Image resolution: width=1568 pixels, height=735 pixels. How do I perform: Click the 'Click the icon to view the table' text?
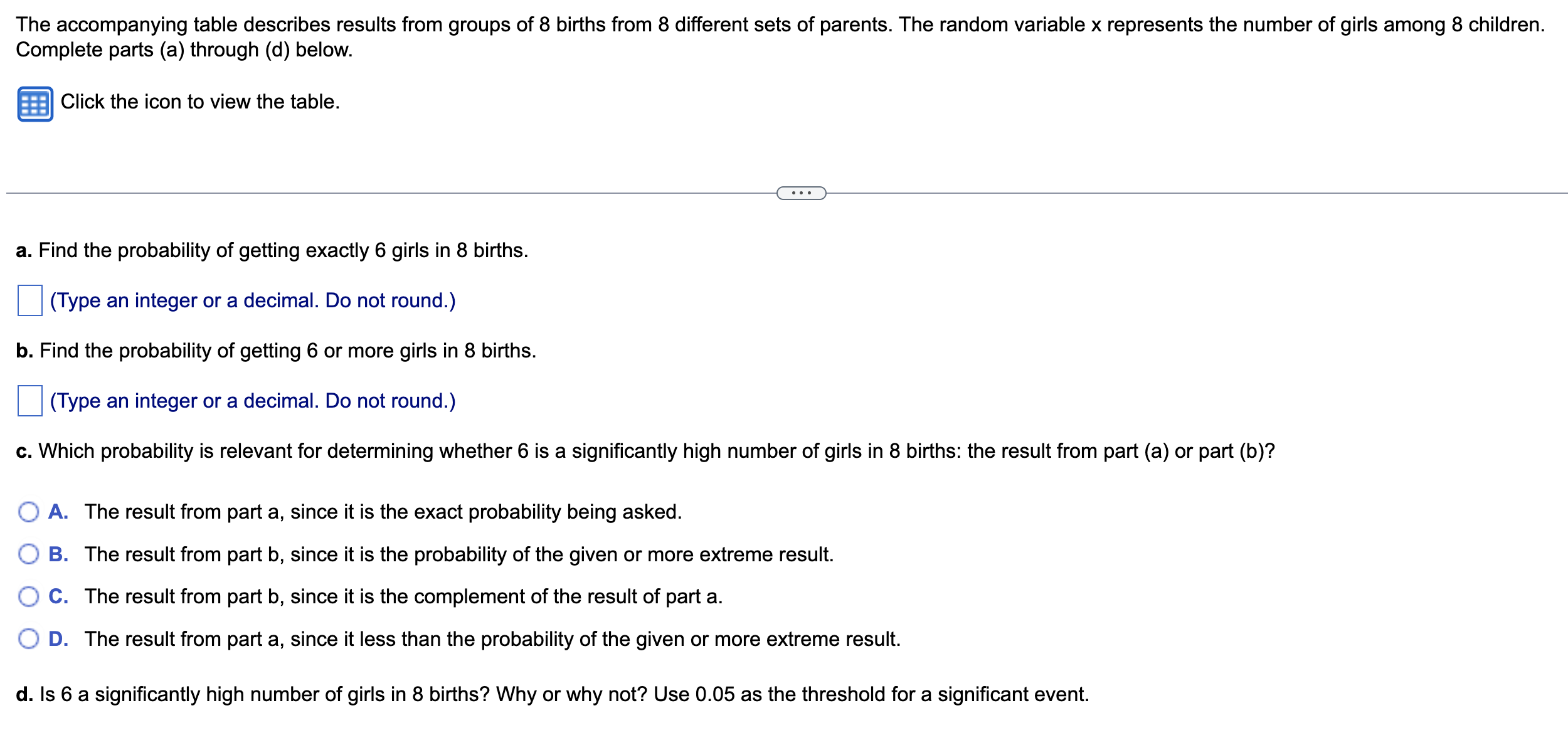[199, 102]
